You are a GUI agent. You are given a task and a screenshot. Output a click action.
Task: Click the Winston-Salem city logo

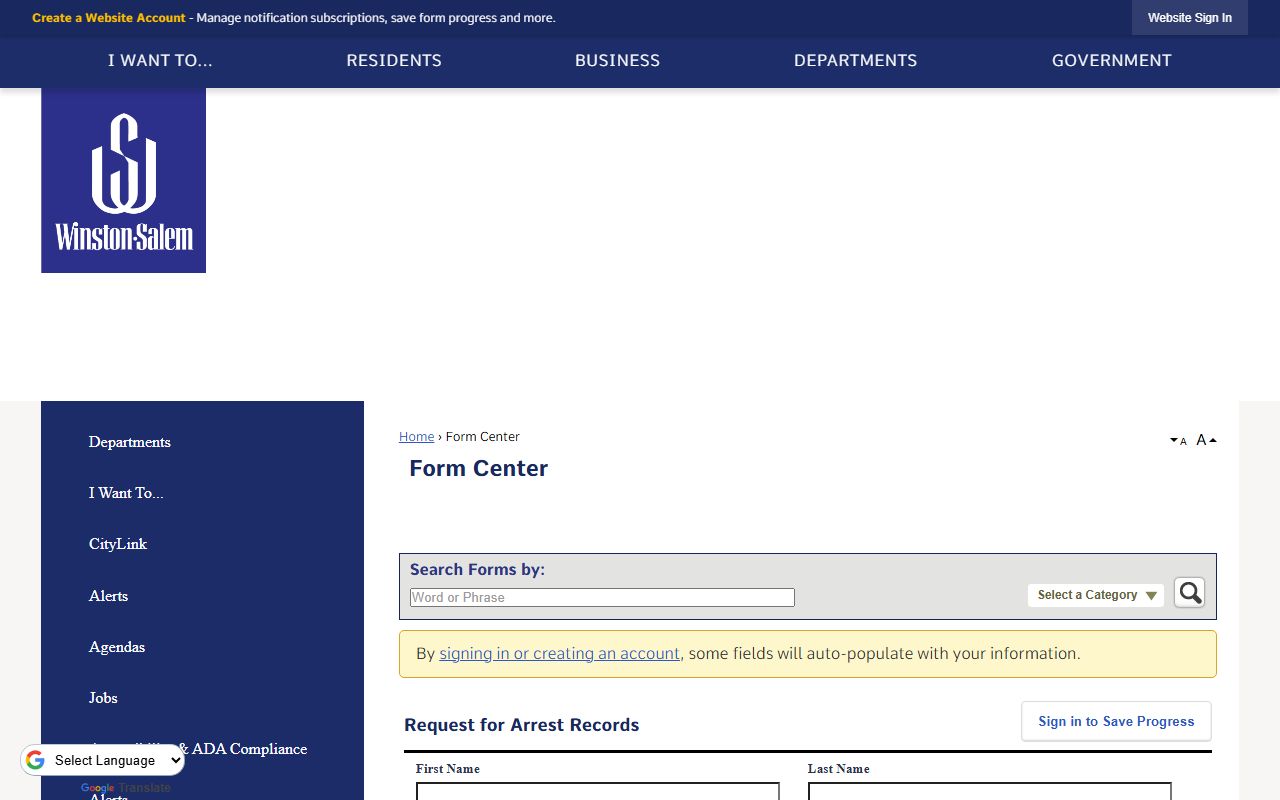coord(123,180)
